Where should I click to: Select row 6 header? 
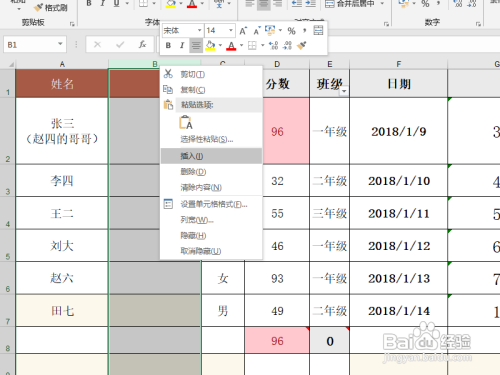pyautogui.click(x=8, y=278)
